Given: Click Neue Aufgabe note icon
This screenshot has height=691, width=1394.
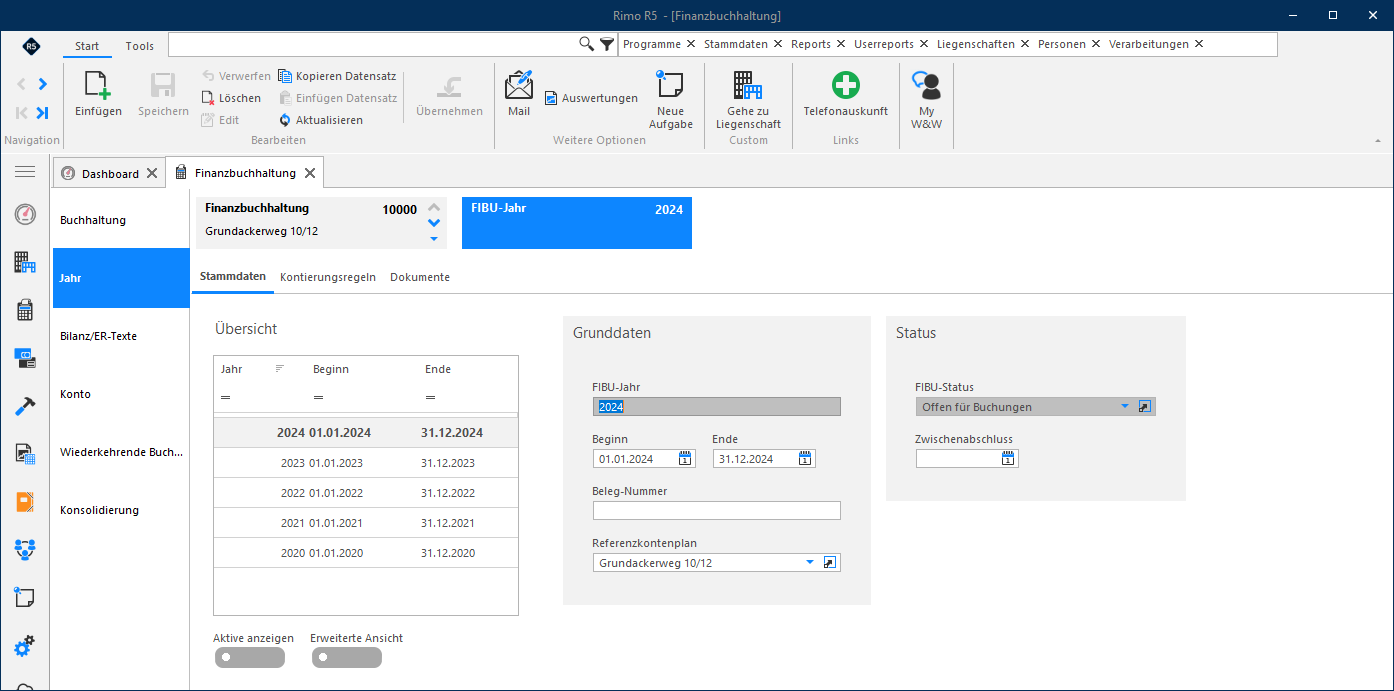Looking at the screenshot, I should [x=669, y=84].
